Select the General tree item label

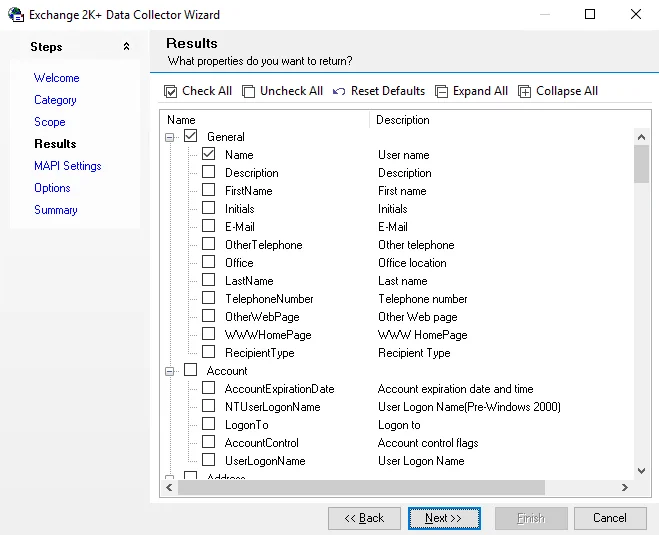226,137
